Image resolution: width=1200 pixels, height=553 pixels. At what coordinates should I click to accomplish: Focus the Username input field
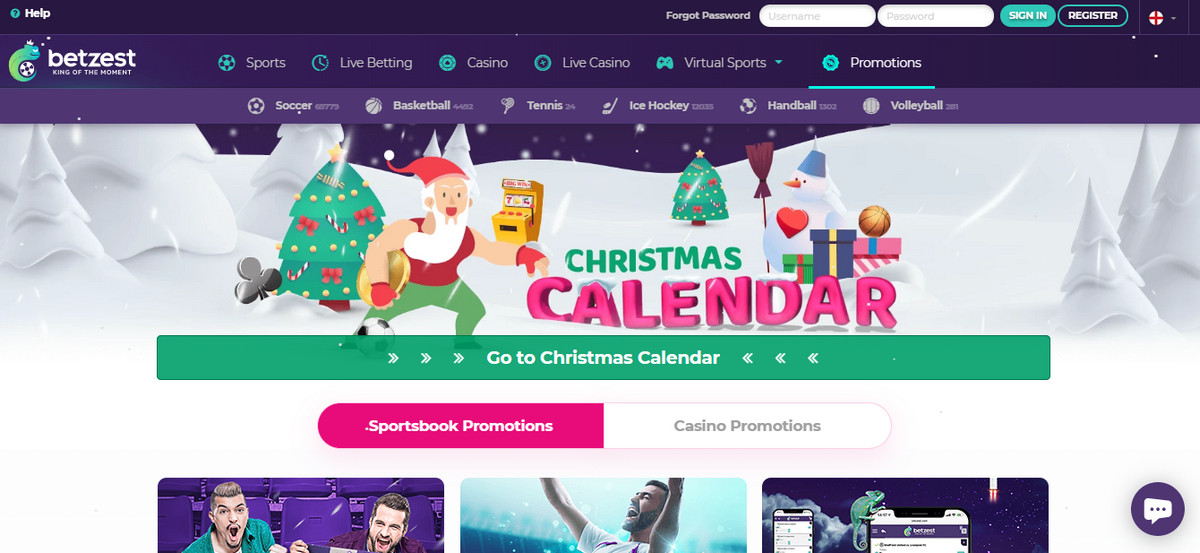point(817,16)
